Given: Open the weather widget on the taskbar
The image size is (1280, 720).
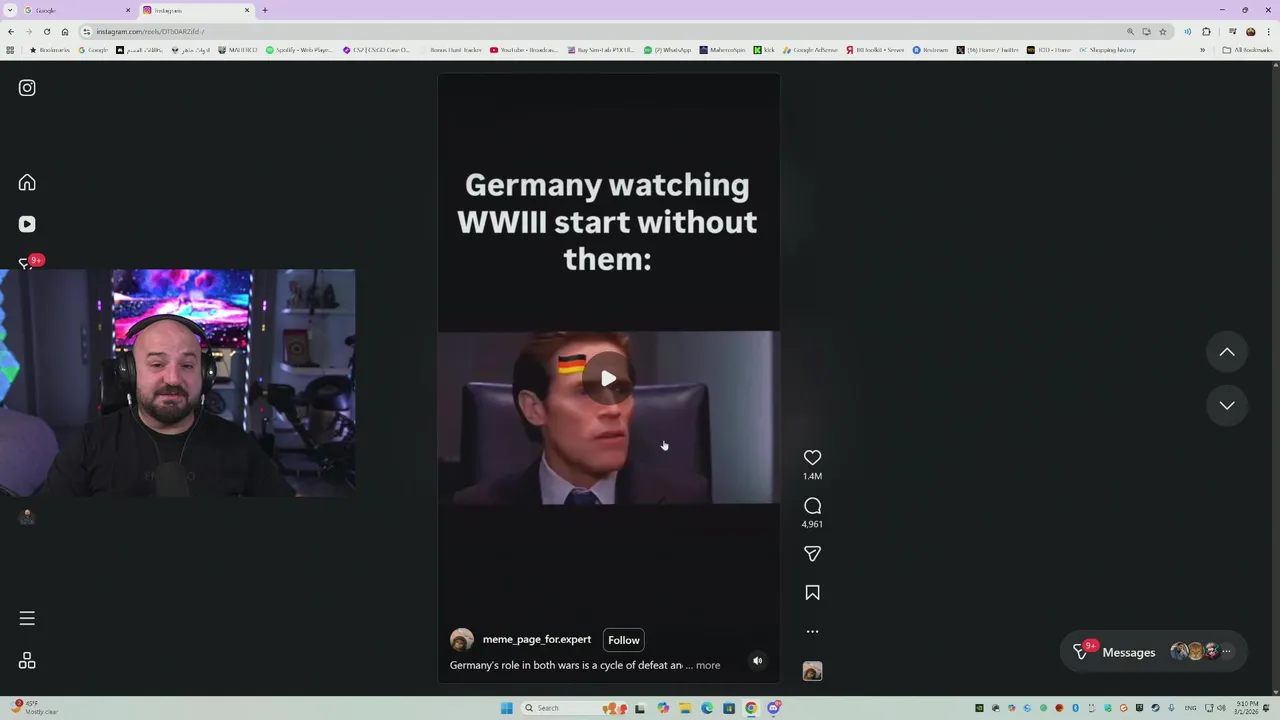Looking at the screenshot, I should (x=35, y=708).
